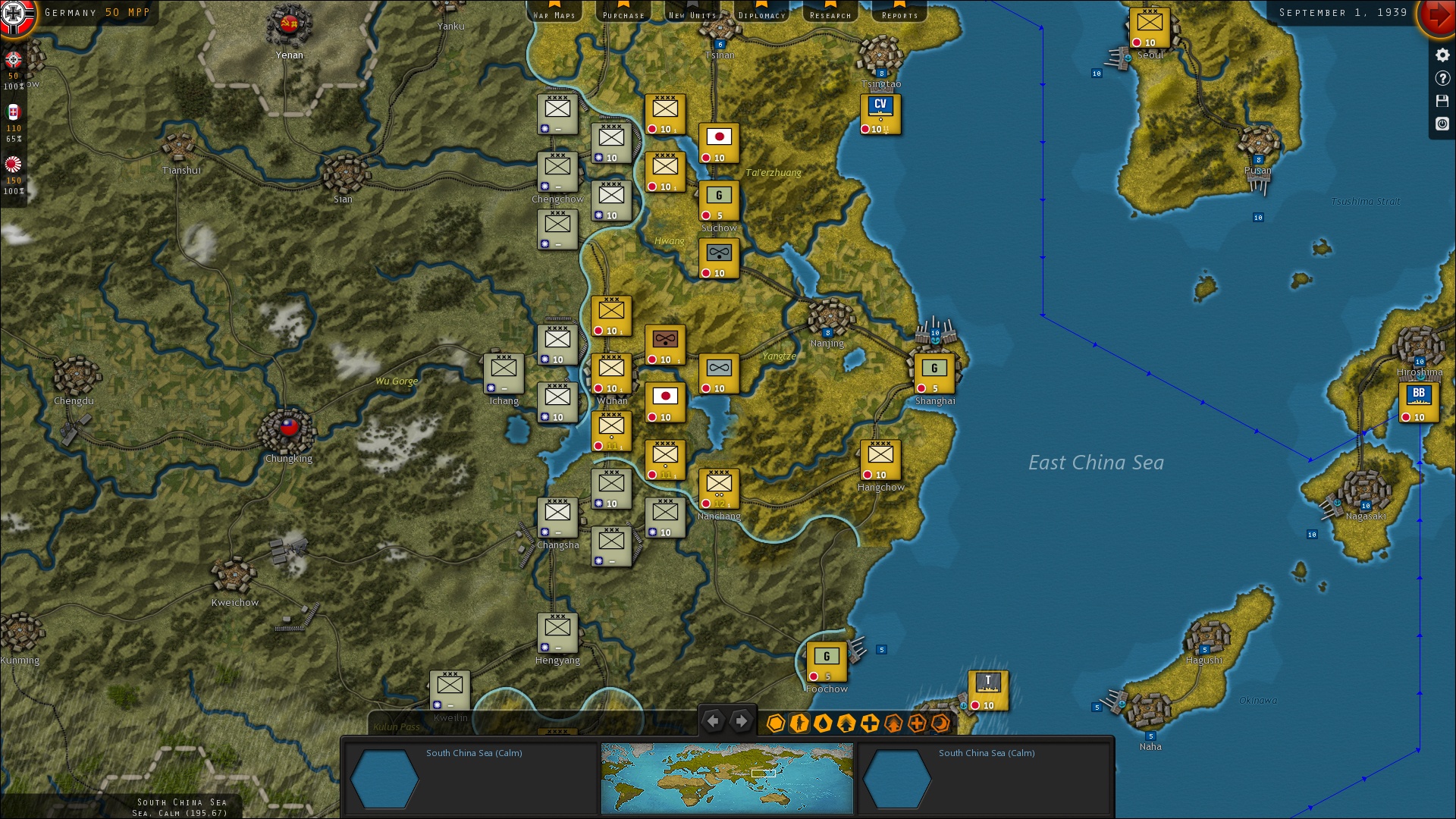Click the Nagasaki city label
Image resolution: width=1456 pixels, height=819 pixels.
pos(1366,516)
